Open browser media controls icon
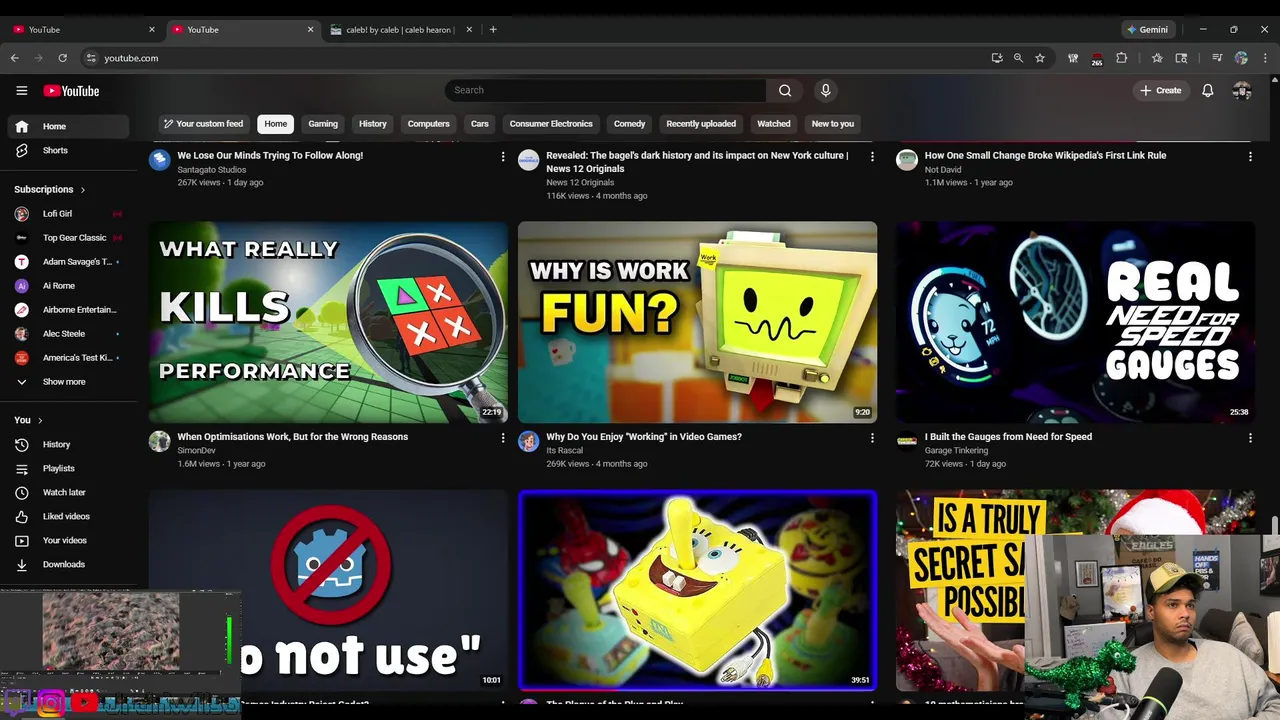The width and height of the screenshot is (1280, 720). click(x=1217, y=58)
